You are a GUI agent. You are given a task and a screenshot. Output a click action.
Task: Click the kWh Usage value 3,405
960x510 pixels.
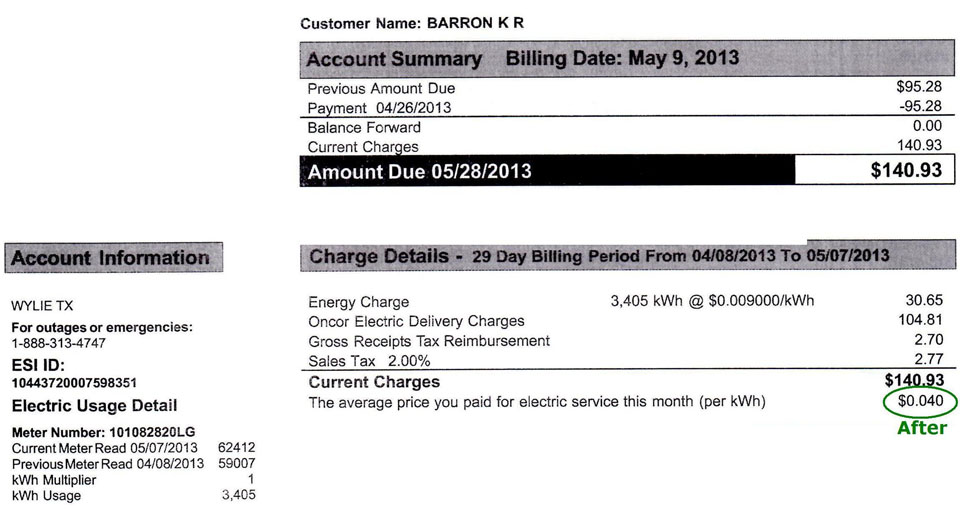tap(238, 495)
